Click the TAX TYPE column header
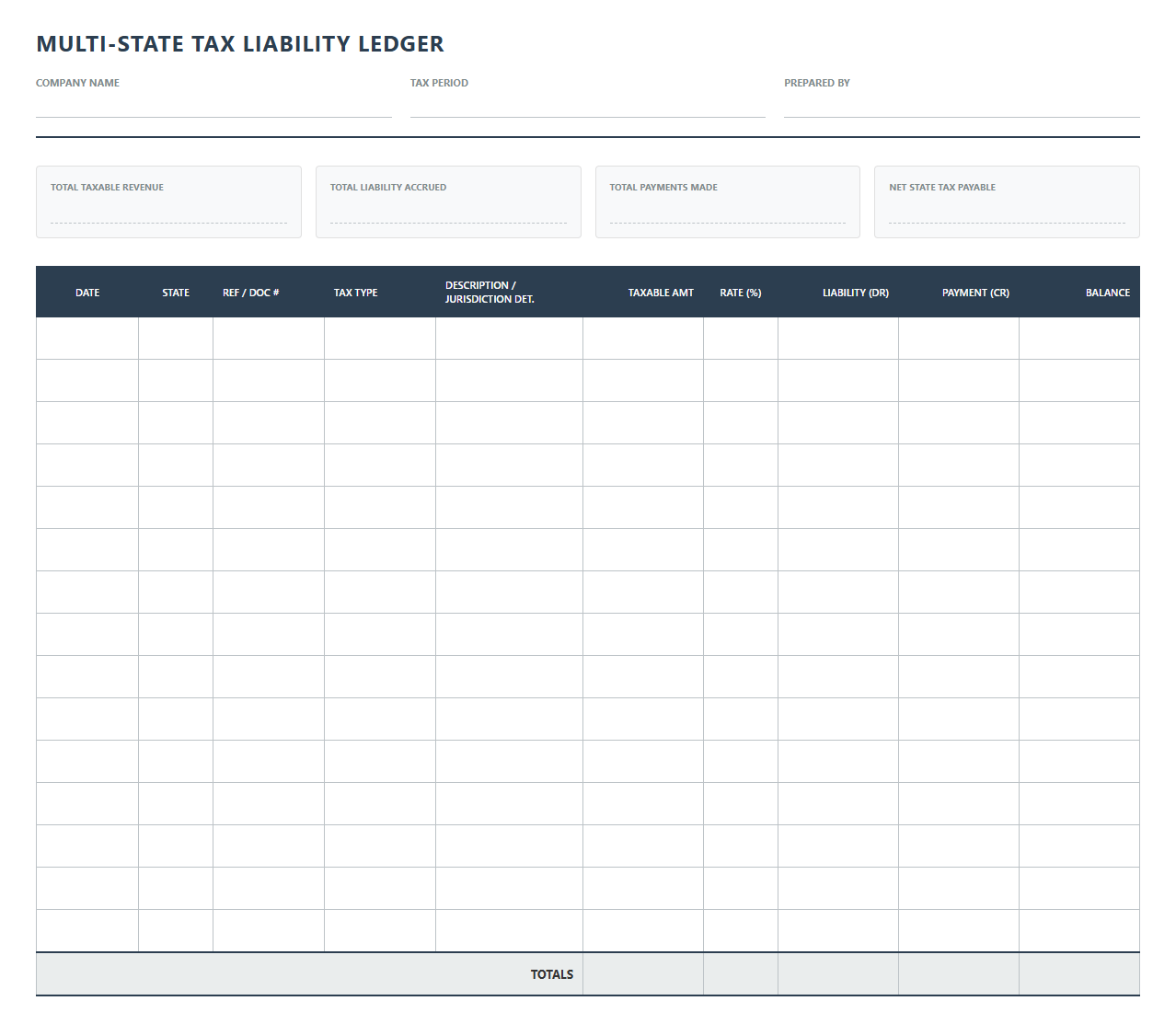Viewport: 1176px width, 1024px height. coord(380,293)
